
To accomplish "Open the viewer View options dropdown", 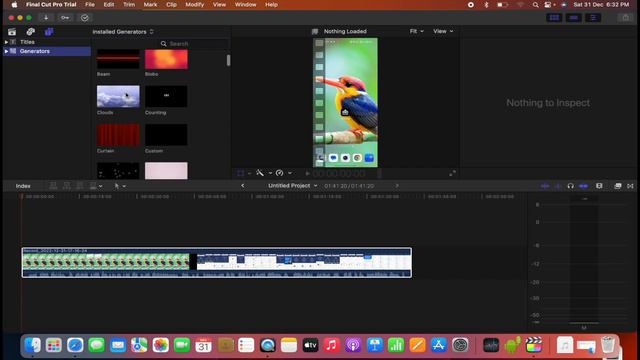I will click(443, 31).
